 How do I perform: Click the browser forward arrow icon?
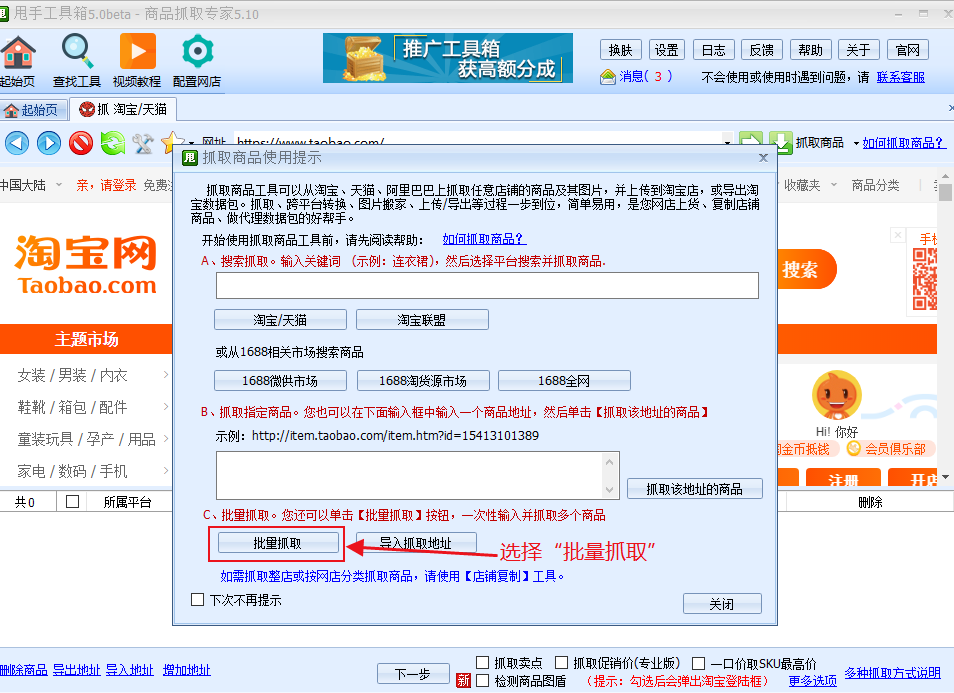pyautogui.click(x=49, y=144)
